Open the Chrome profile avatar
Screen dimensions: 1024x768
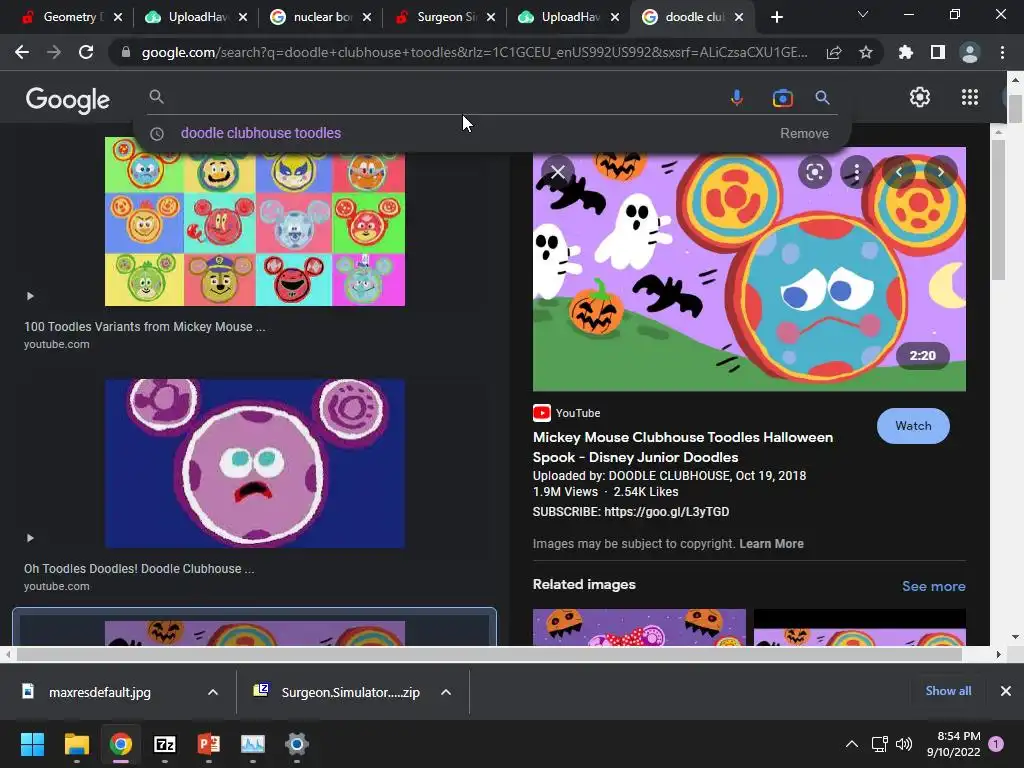coord(970,52)
